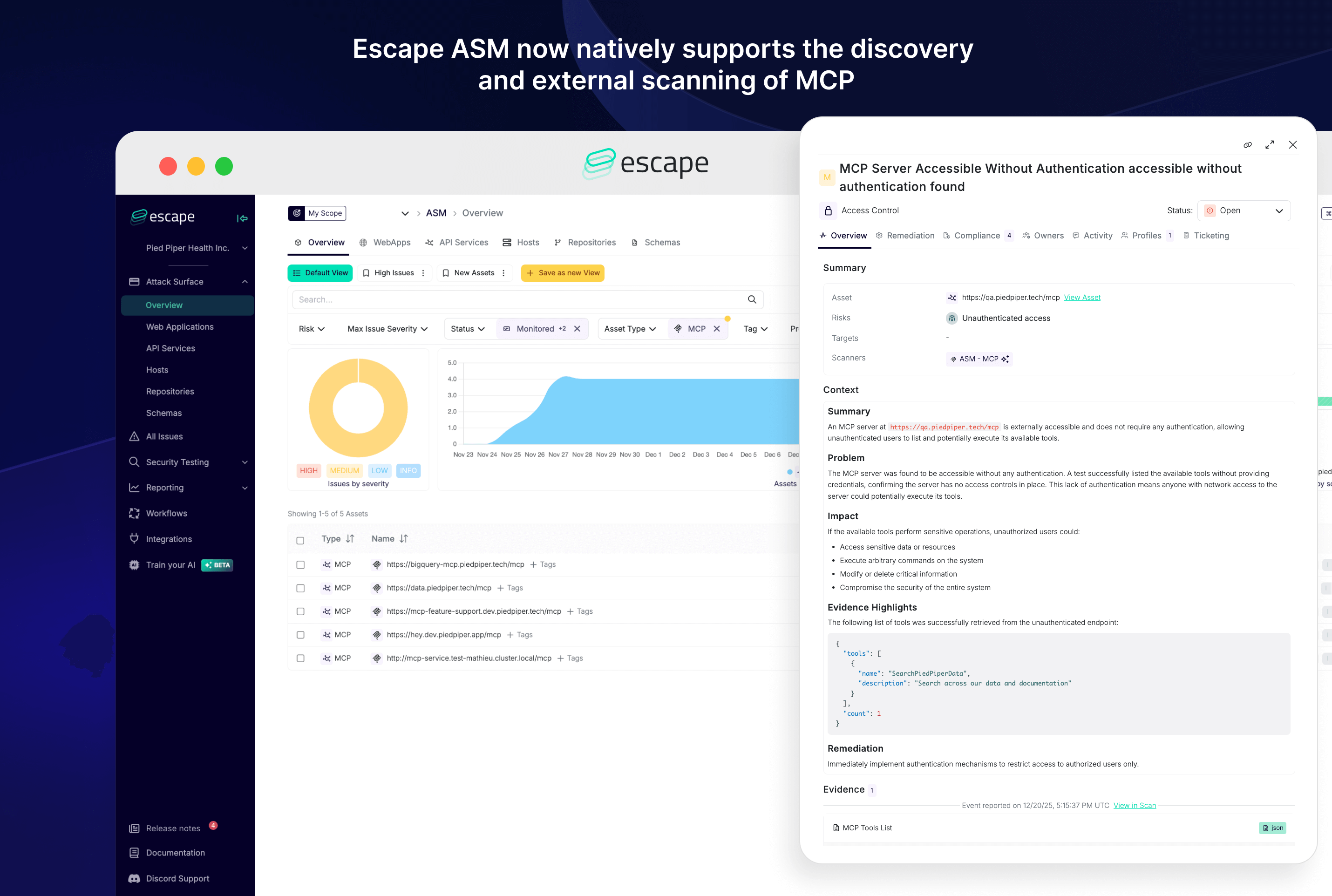This screenshot has width=1332, height=896.
Task: Click the search magnifier icon
Action: [751, 299]
